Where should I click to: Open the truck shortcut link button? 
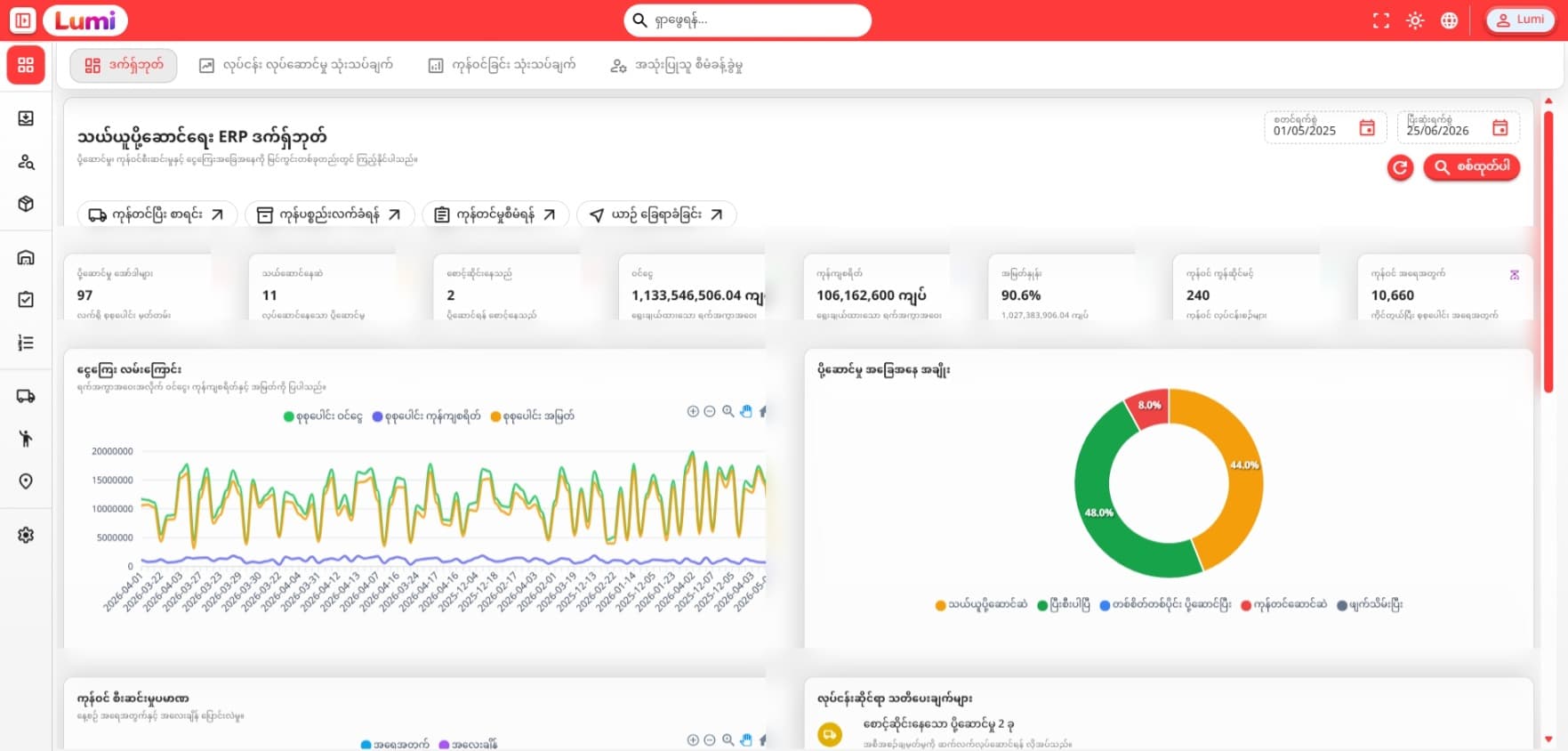[157, 214]
